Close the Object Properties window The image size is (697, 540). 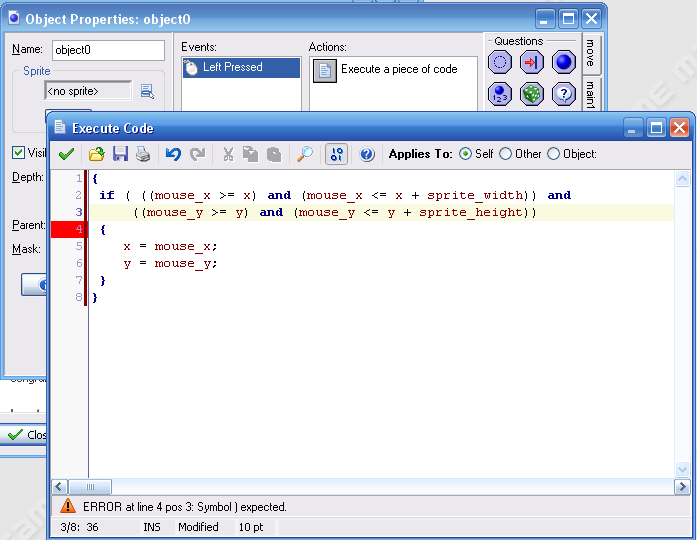592,19
